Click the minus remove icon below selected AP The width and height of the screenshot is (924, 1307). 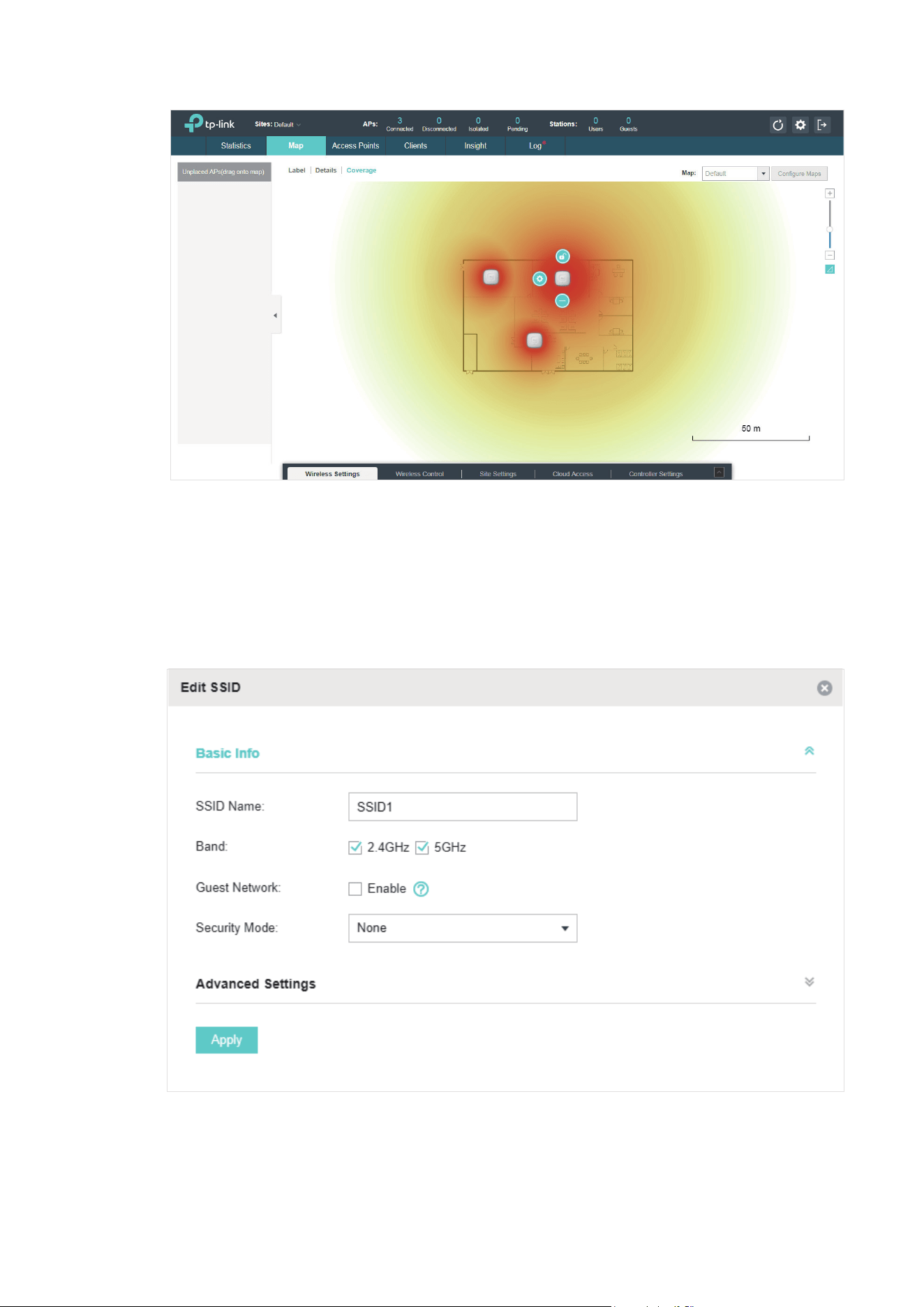pyautogui.click(x=562, y=301)
